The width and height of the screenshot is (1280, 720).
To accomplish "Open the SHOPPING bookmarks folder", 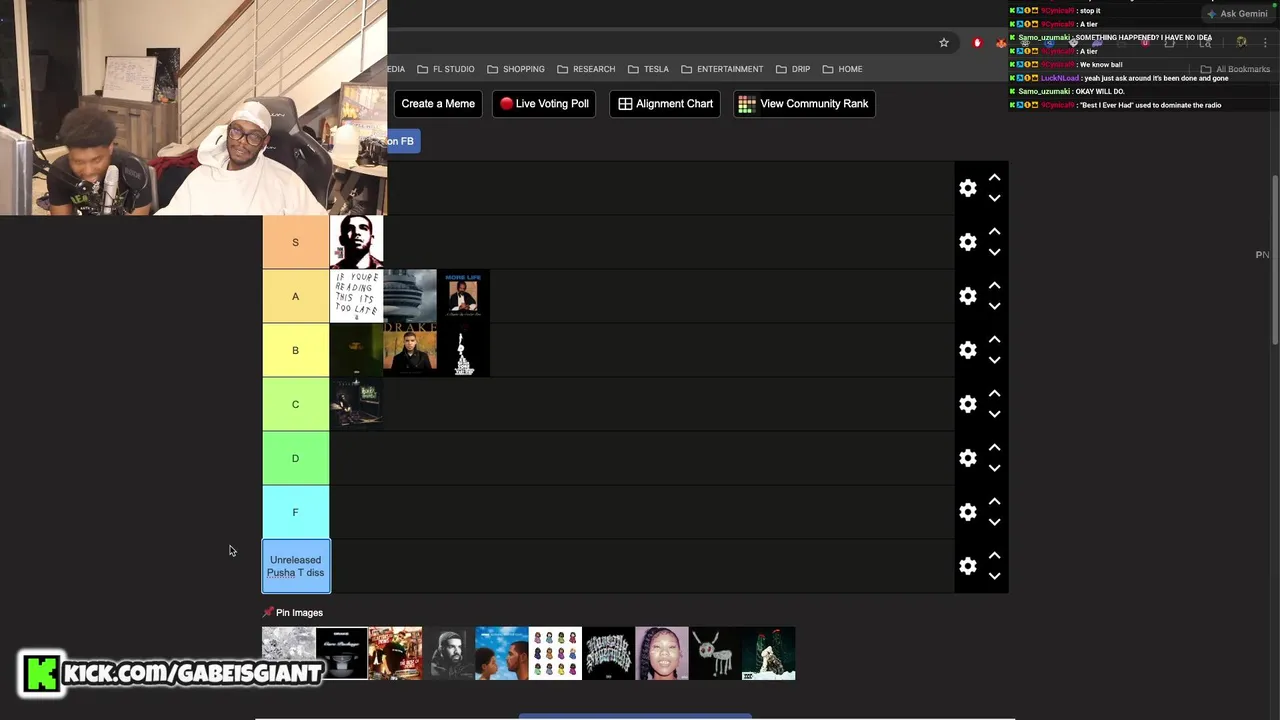I will pos(516,69).
